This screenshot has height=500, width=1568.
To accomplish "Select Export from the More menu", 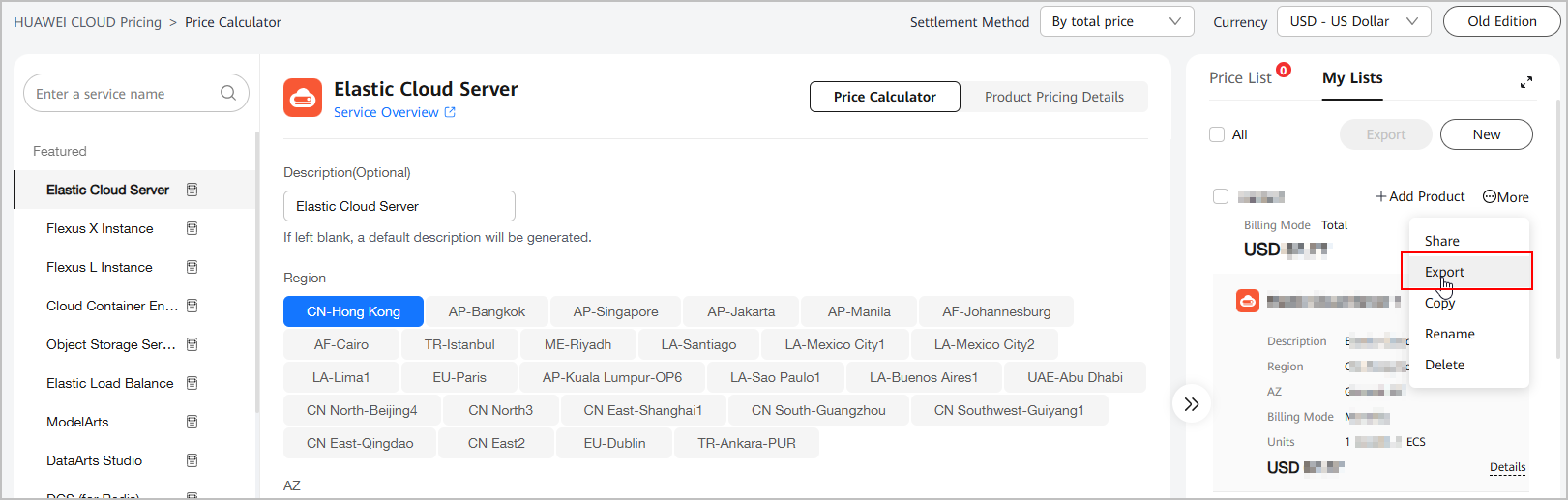I will pos(1444,272).
